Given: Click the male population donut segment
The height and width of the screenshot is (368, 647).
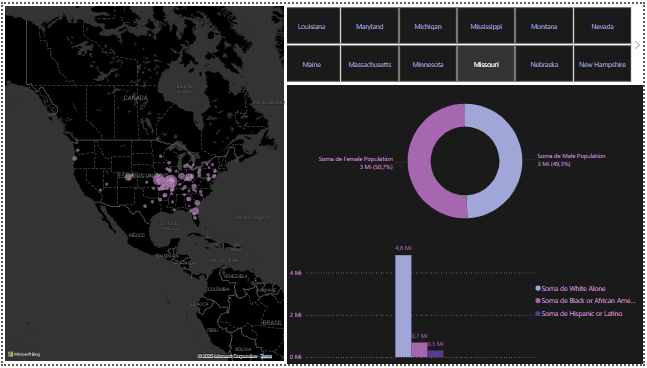Looking at the screenshot, I should coord(510,161).
